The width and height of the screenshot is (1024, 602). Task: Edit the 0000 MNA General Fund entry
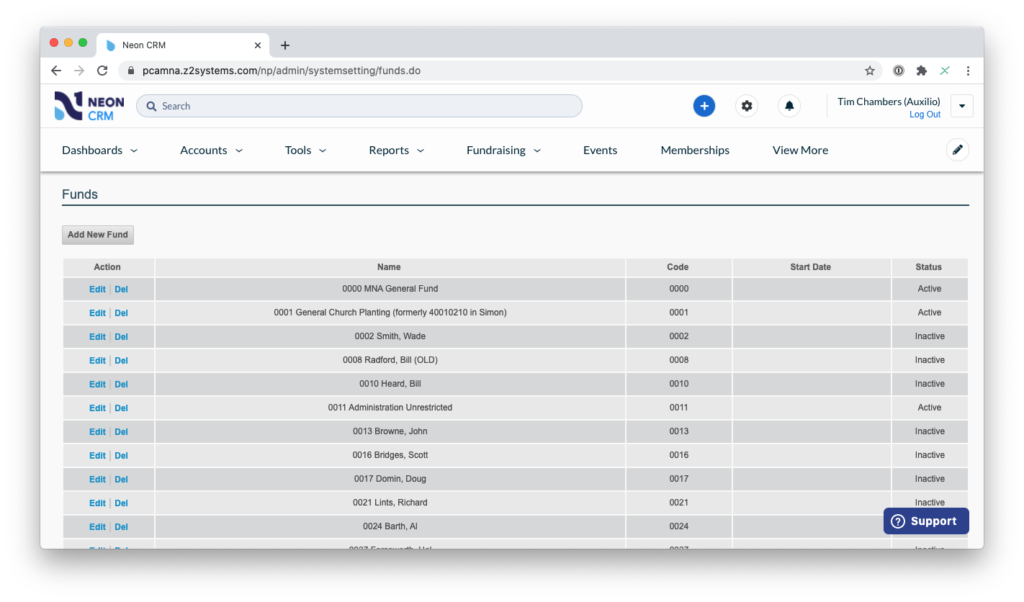96,289
